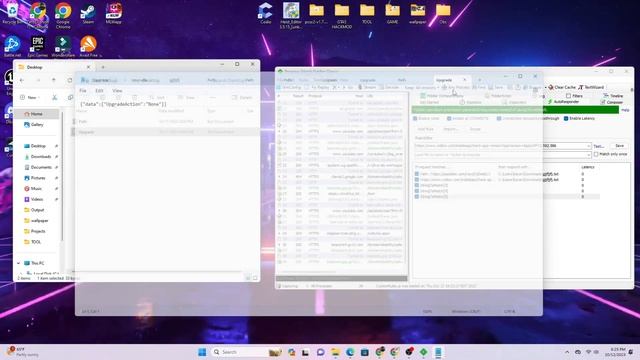Open Downloads in the Explorer sidebar

[40, 157]
